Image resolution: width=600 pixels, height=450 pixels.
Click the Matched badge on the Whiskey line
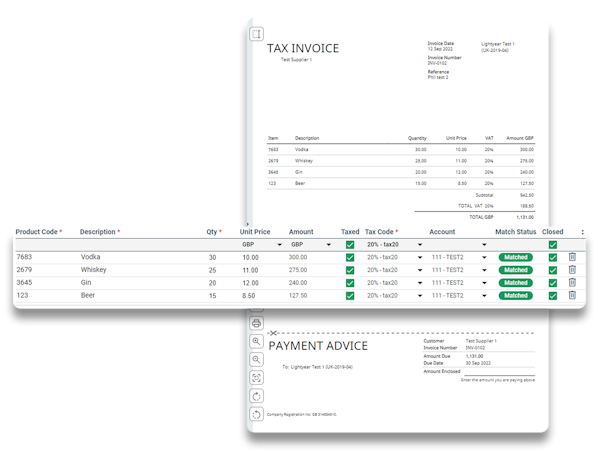[x=515, y=270]
